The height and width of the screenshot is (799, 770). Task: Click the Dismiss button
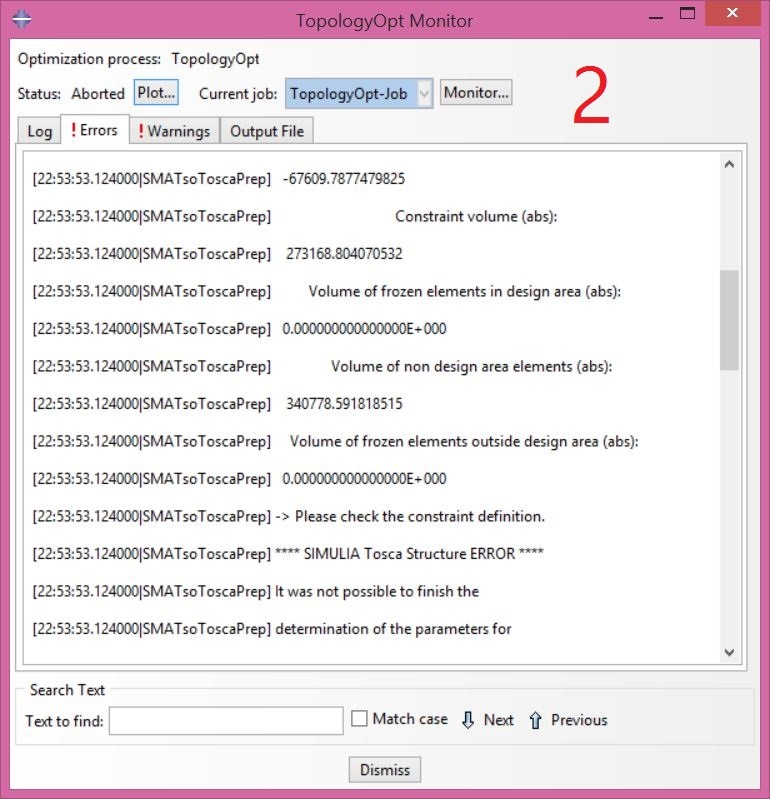point(385,769)
